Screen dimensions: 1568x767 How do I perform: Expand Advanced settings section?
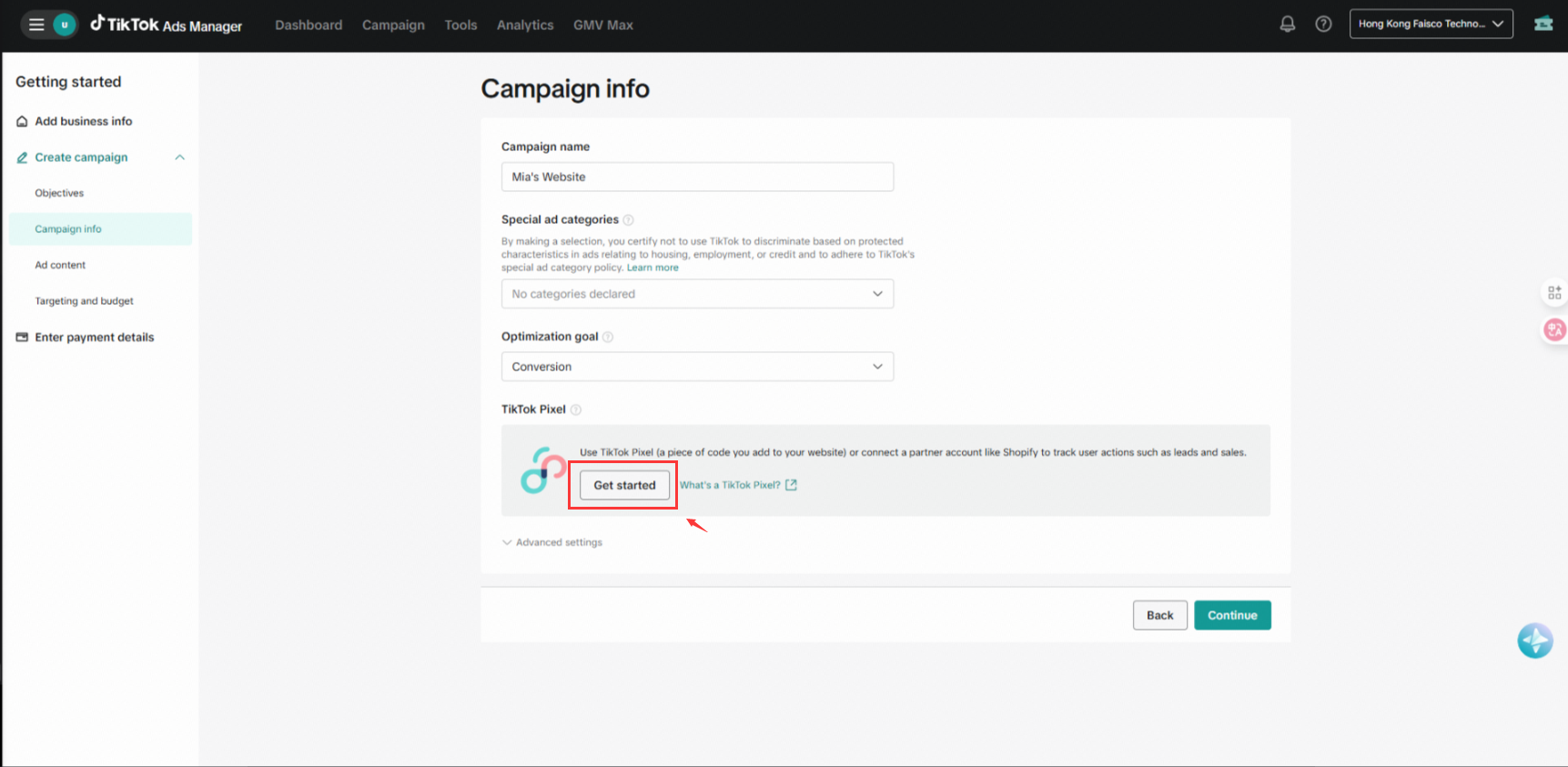tap(552, 542)
